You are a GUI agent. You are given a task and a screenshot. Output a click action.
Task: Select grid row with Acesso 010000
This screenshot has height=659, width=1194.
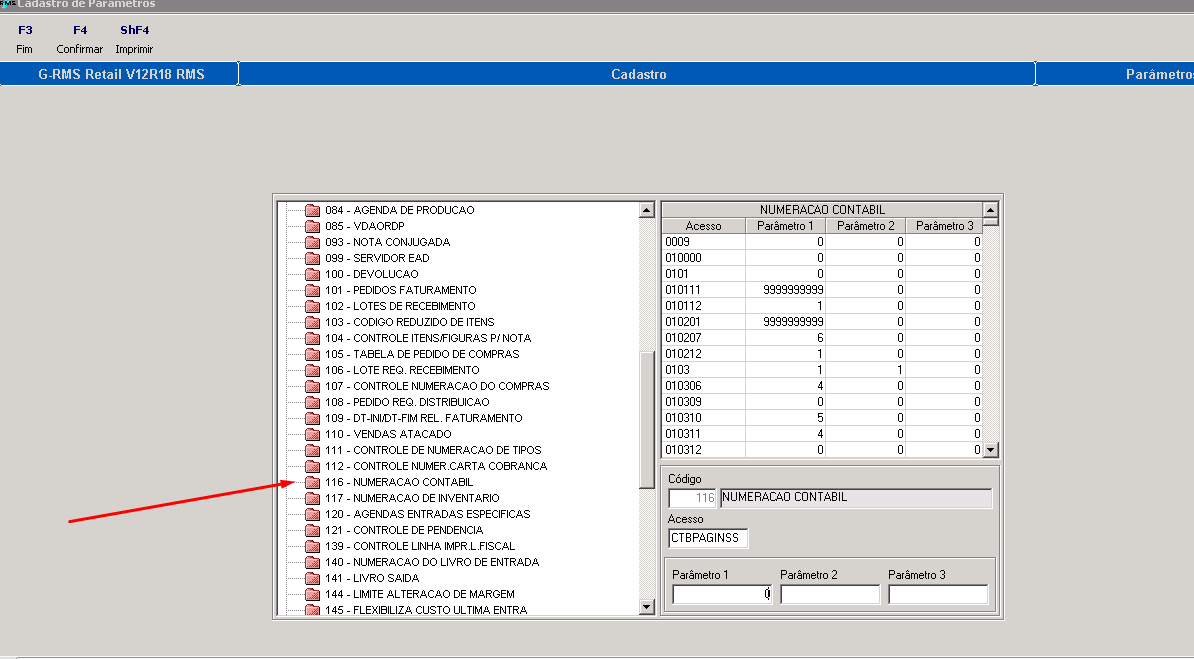click(822, 258)
